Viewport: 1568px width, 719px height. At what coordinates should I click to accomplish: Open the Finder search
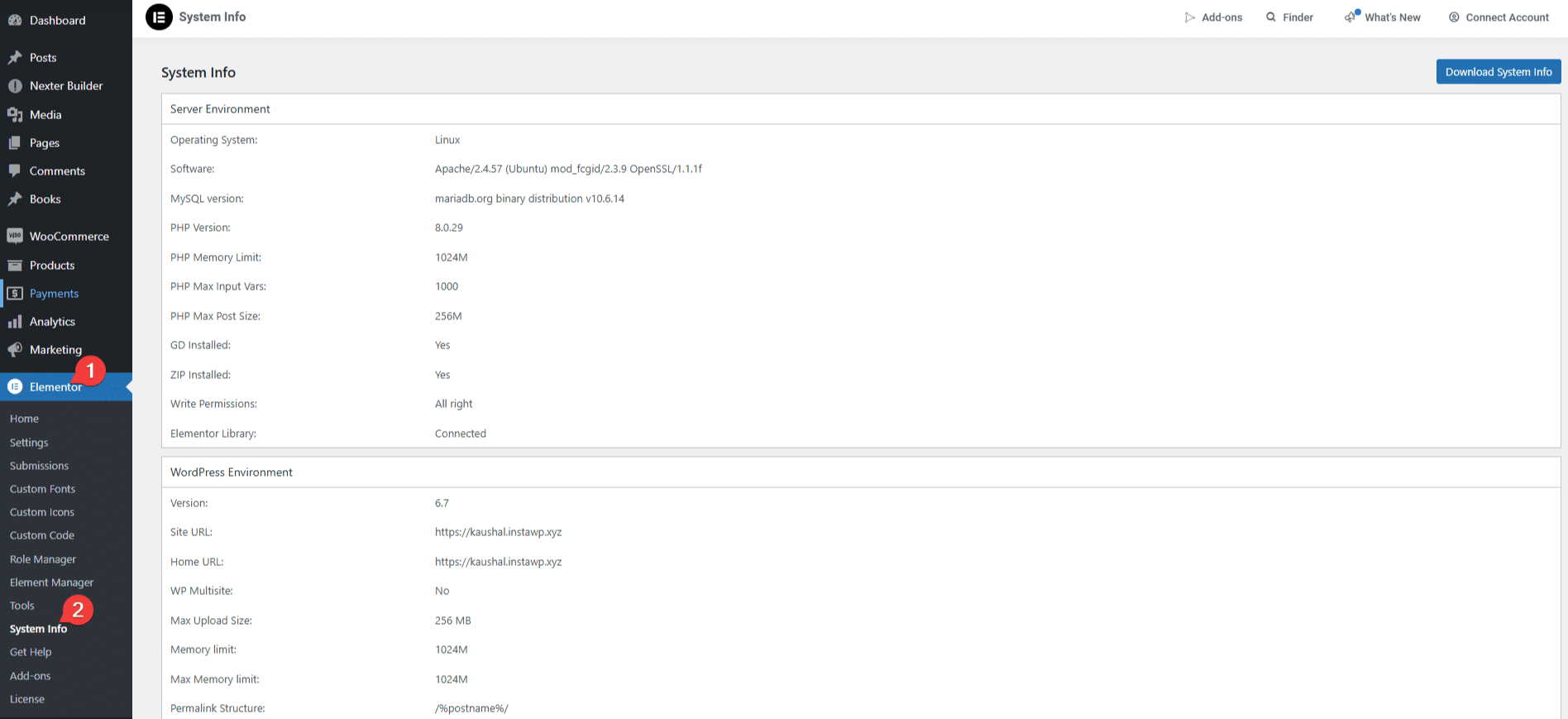(x=1289, y=17)
